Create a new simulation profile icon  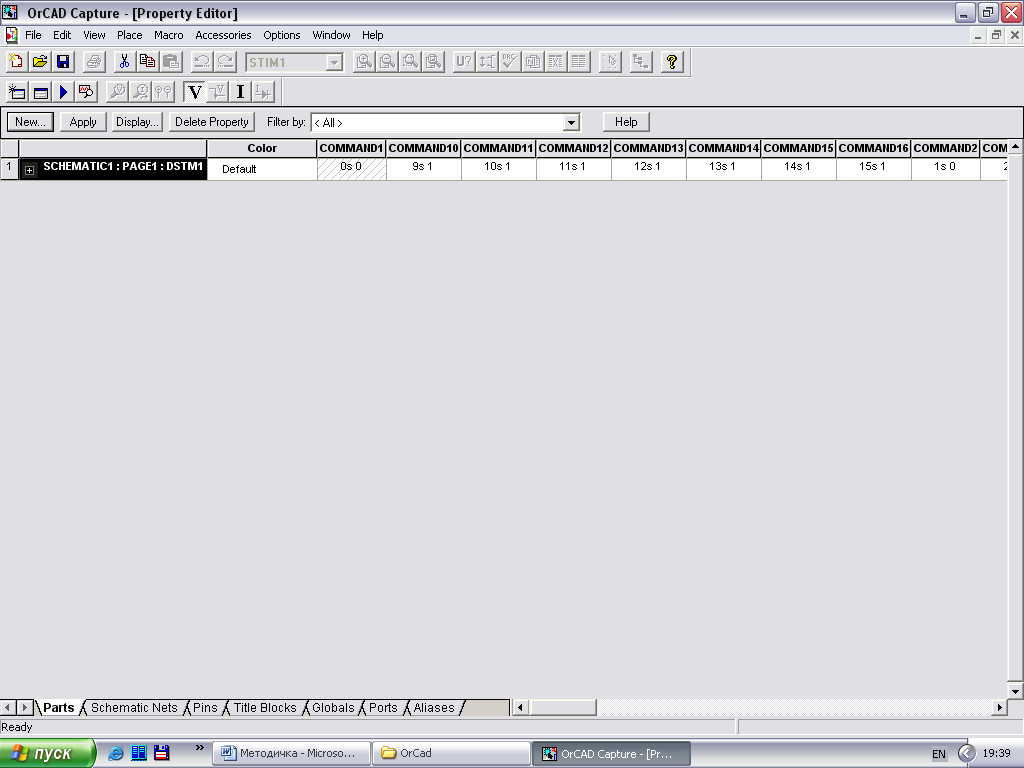(x=17, y=92)
